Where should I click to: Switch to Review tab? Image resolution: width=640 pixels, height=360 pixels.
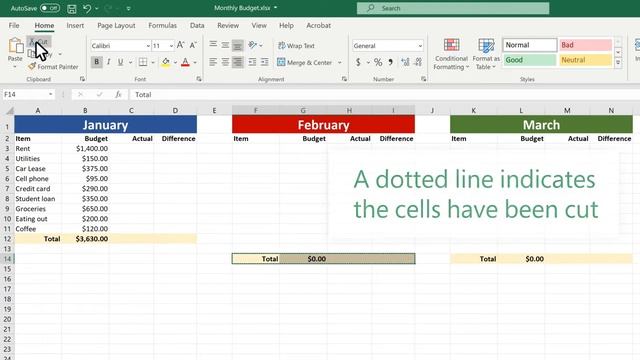228,25
